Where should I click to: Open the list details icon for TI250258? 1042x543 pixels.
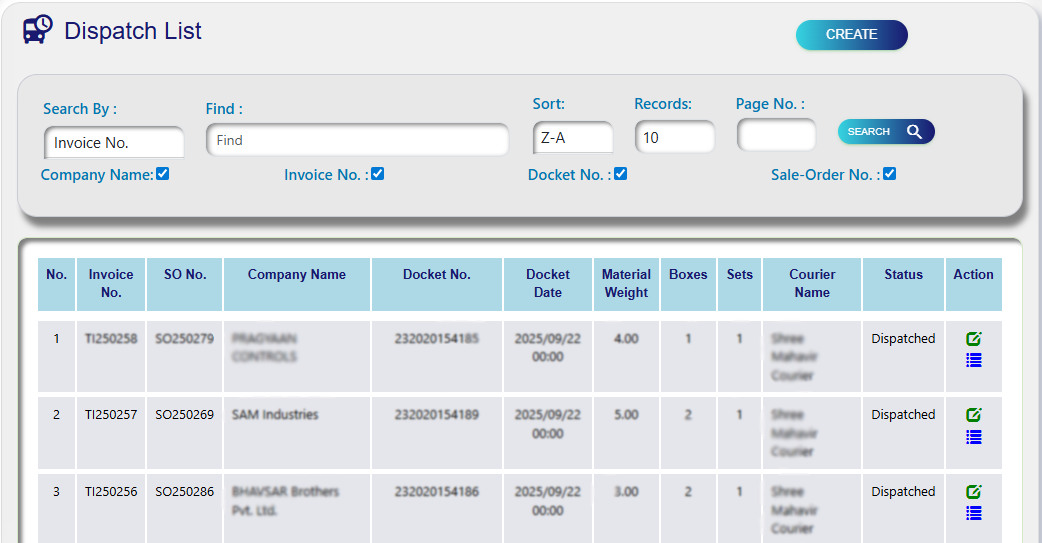(973, 360)
